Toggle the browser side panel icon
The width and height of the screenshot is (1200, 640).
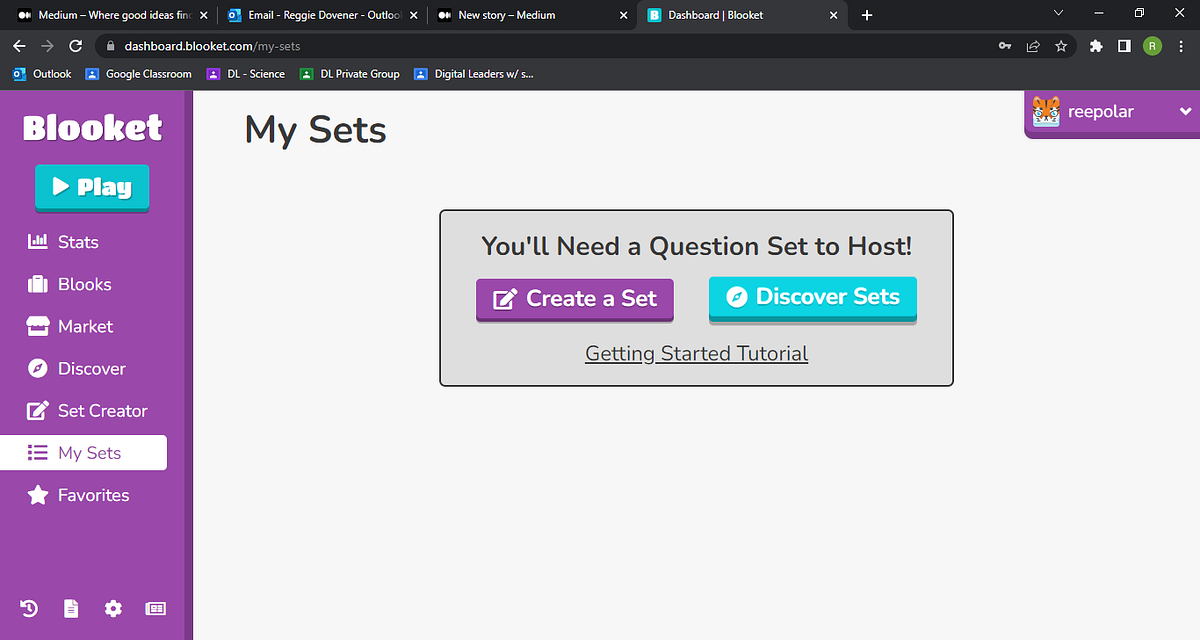tap(1124, 46)
